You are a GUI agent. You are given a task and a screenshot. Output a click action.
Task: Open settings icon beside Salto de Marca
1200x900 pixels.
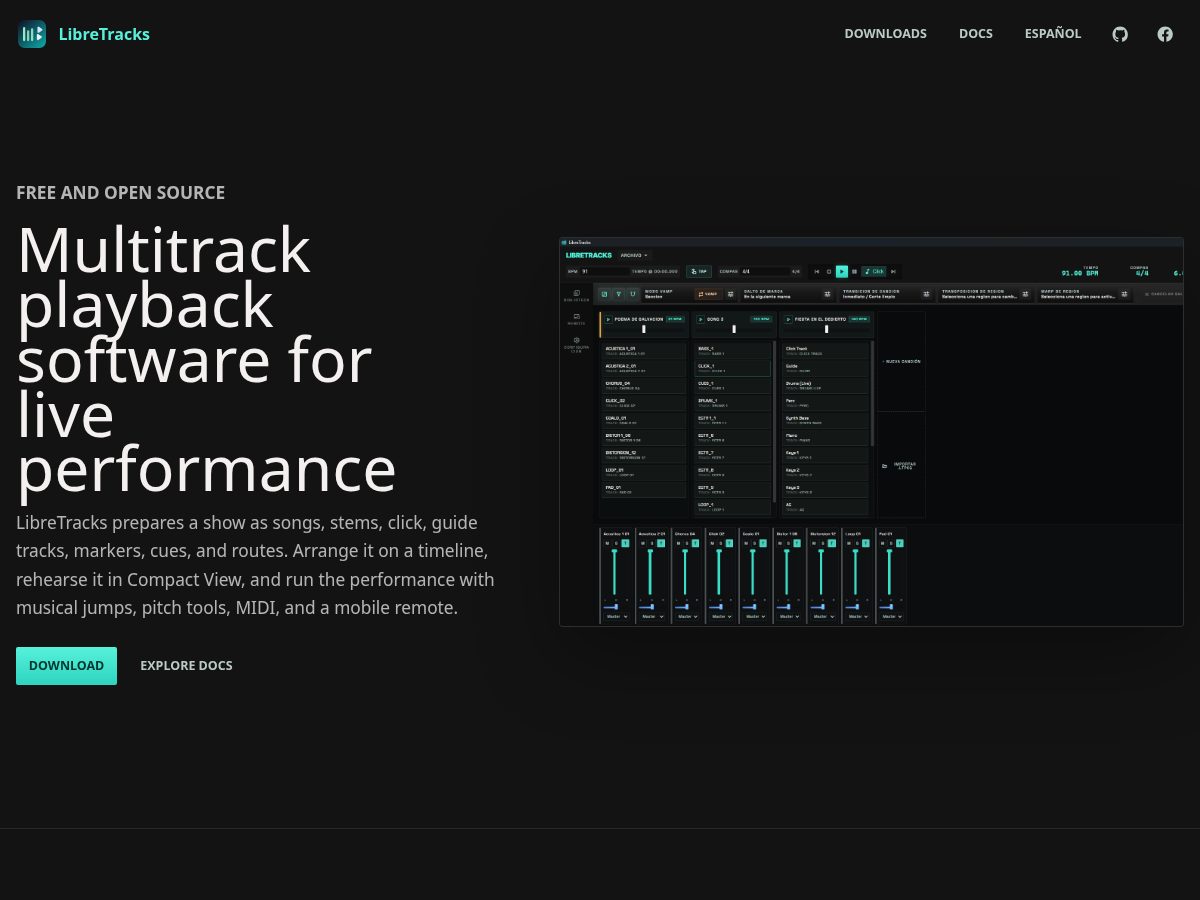828,294
